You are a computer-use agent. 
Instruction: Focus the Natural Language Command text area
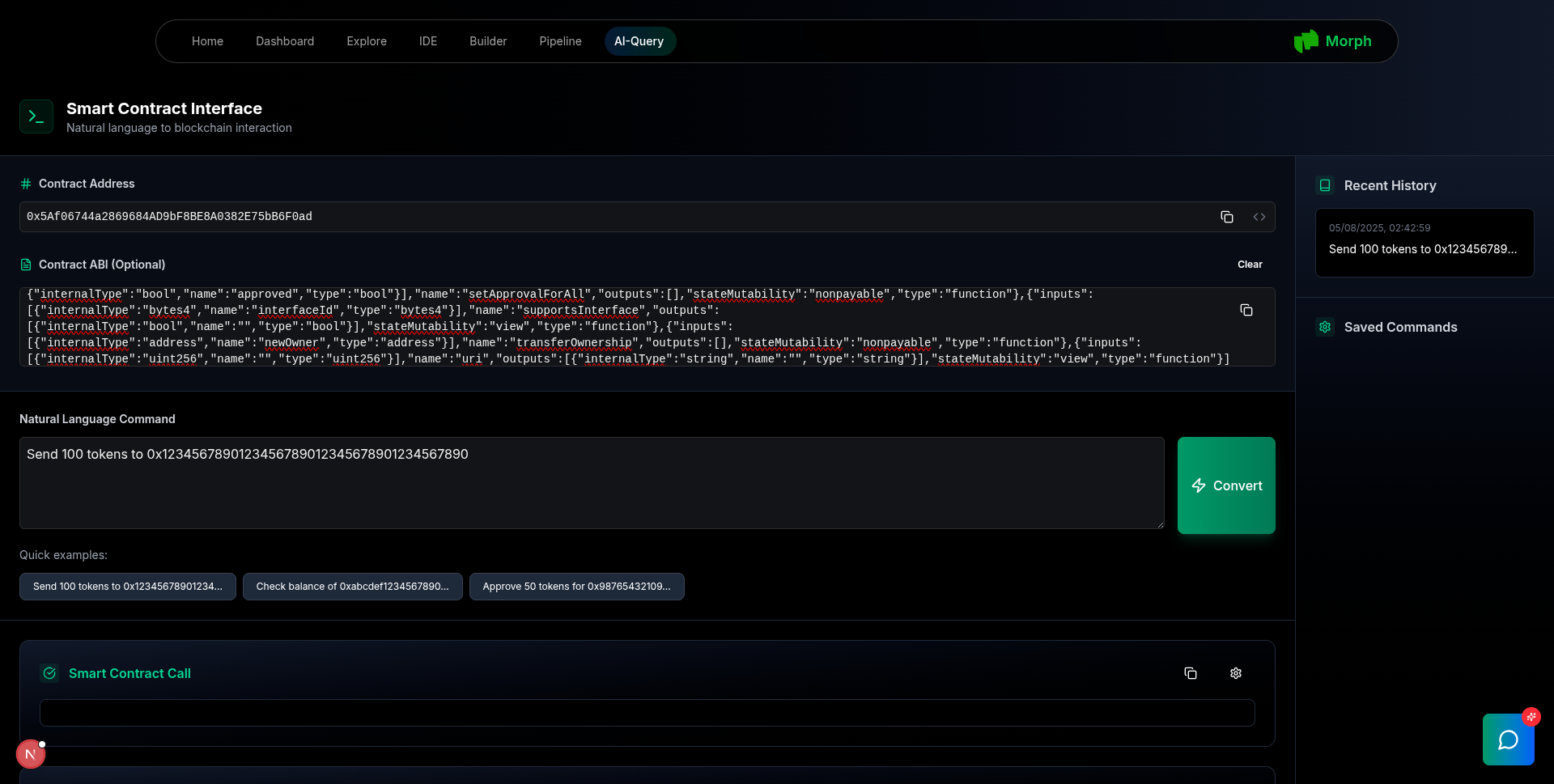point(591,483)
